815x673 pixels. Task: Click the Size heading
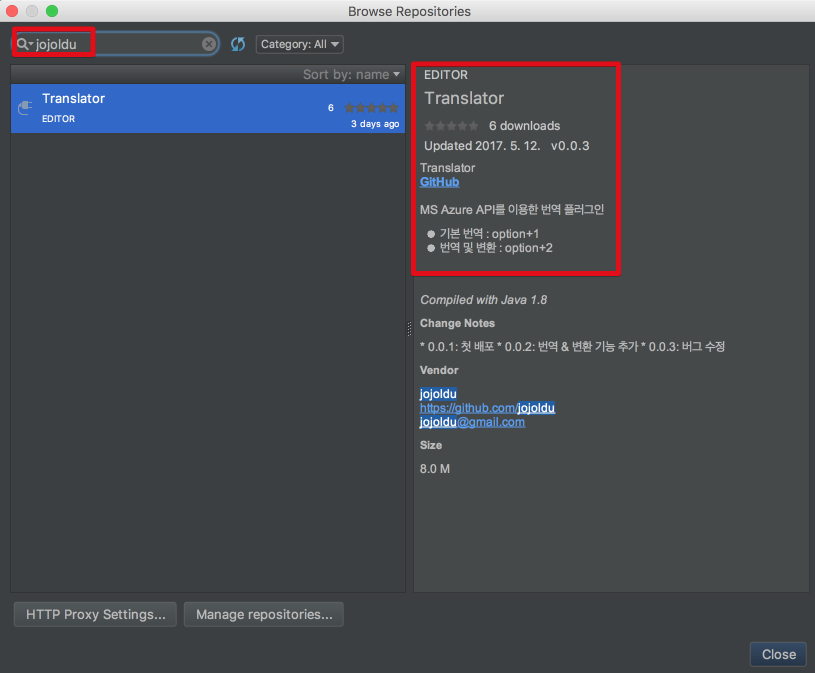click(x=430, y=445)
